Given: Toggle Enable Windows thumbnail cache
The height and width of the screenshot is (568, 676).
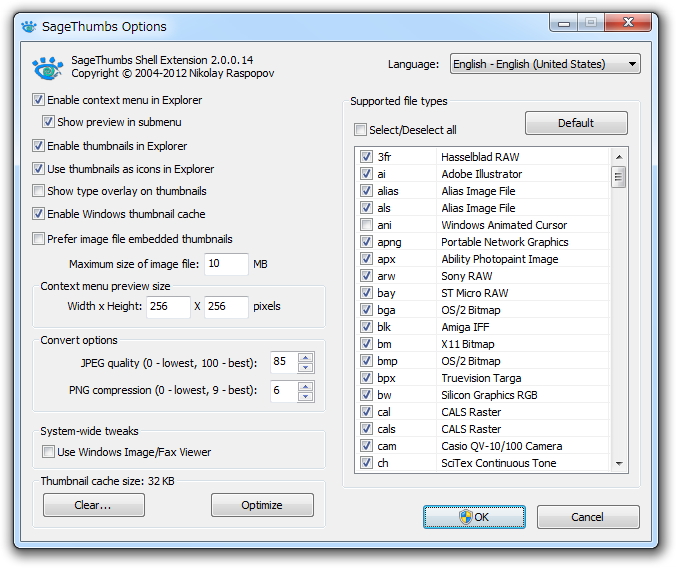Looking at the screenshot, I should tap(38, 213).
